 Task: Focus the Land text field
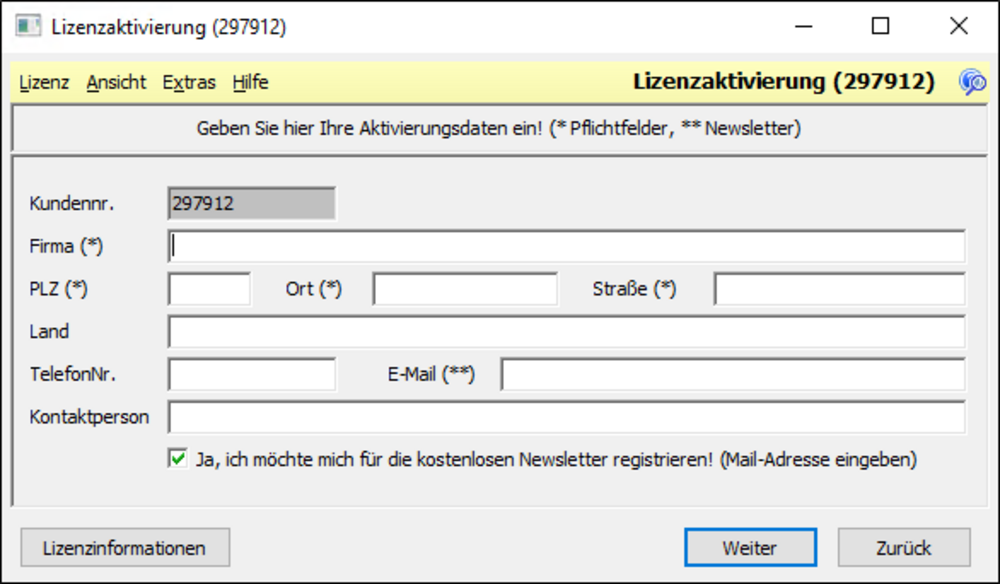point(567,332)
